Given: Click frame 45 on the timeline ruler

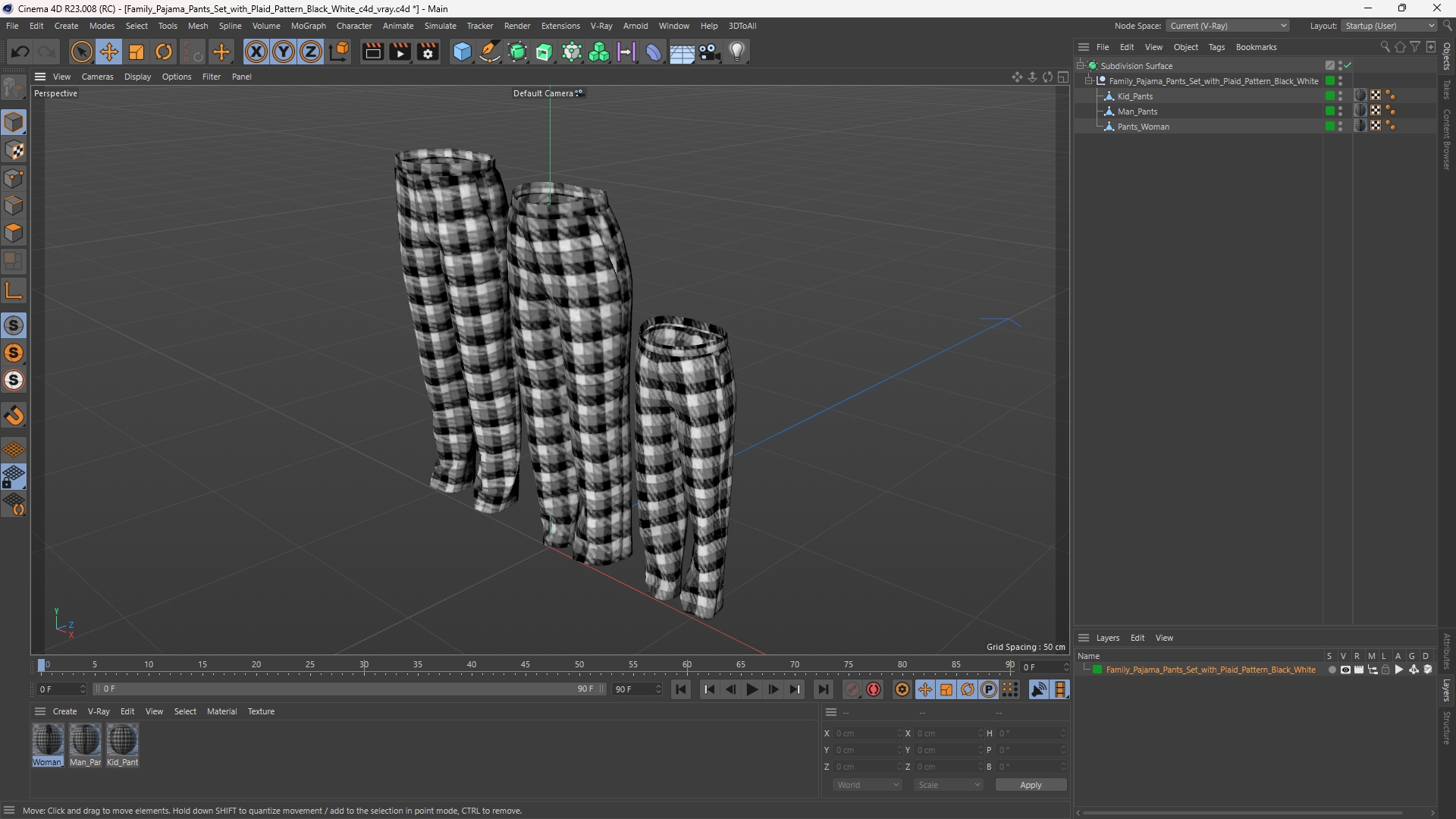Looking at the screenshot, I should tap(526, 665).
